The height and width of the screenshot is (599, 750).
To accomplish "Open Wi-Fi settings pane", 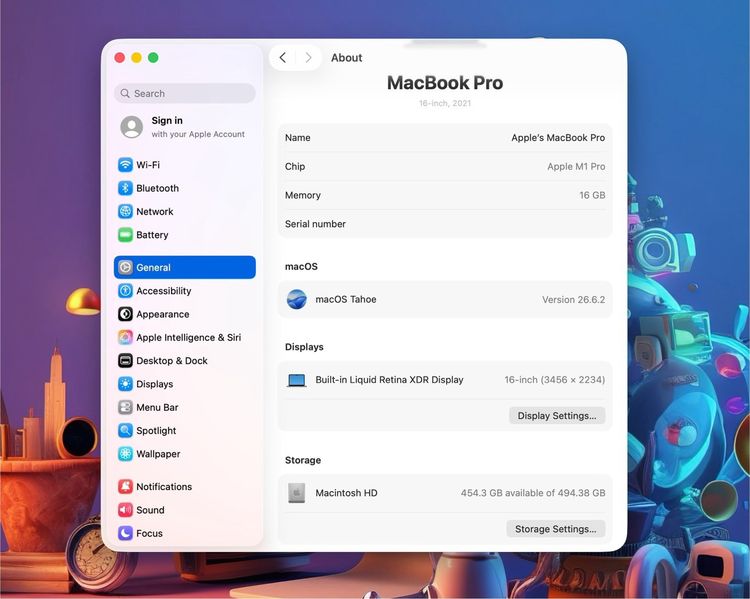I will pos(185,165).
